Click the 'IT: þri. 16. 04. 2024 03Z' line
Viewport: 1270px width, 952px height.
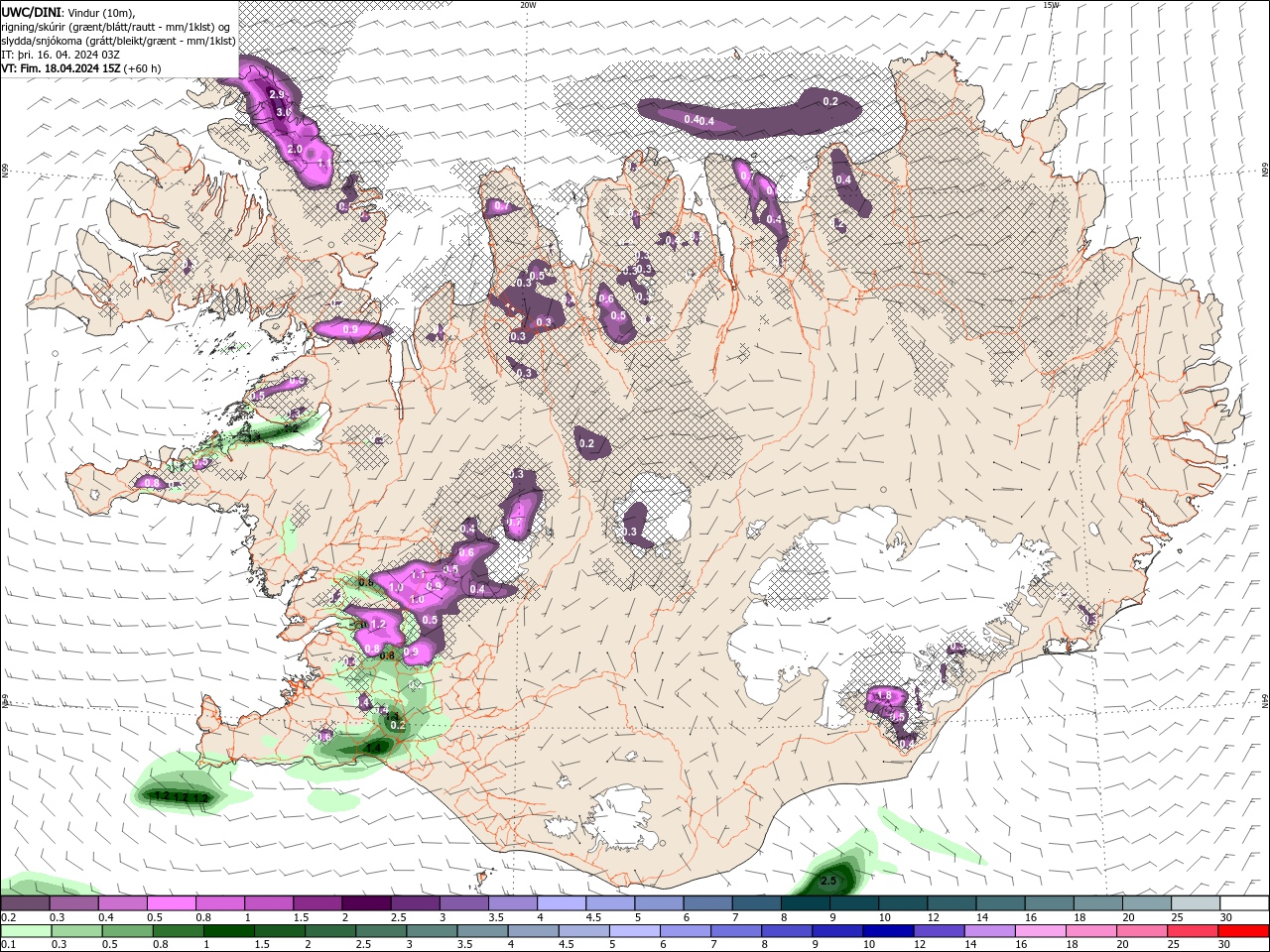coord(62,55)
